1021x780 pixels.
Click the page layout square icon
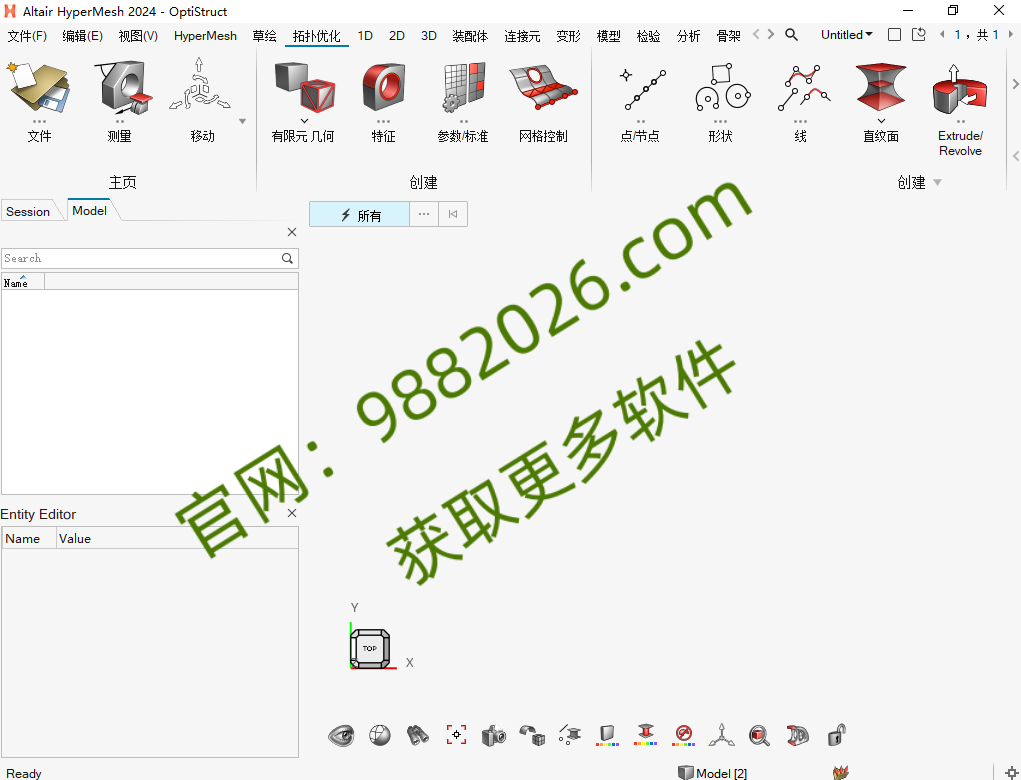[x=895, y=35]
